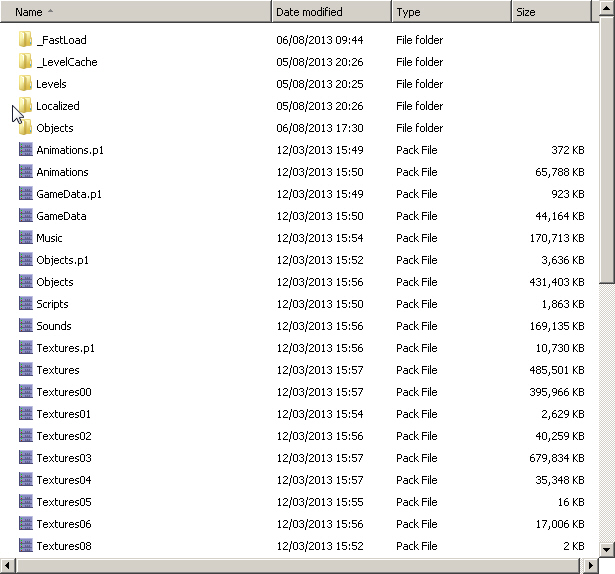Click the Textures04 pack file icon
615x574 pixels.
tap(25, 479)
